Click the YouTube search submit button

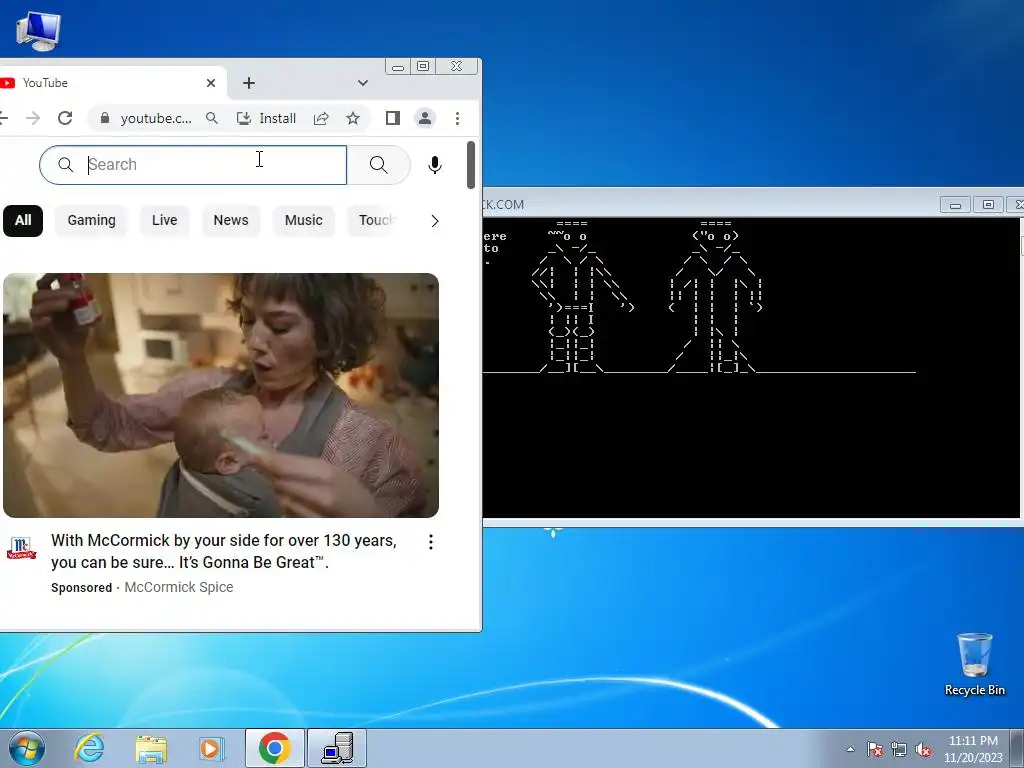(379, 165)
